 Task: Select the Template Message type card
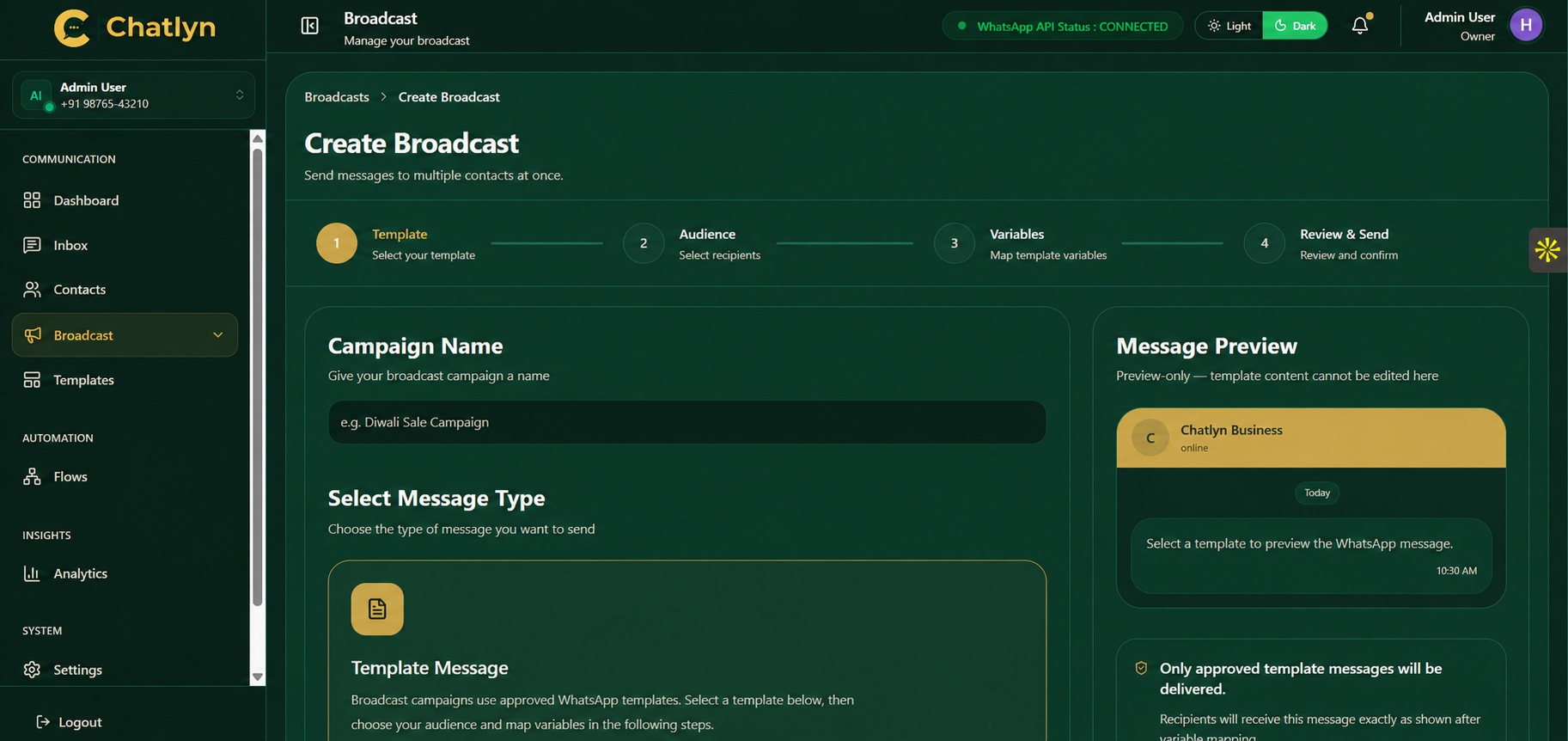click(687, 651)
